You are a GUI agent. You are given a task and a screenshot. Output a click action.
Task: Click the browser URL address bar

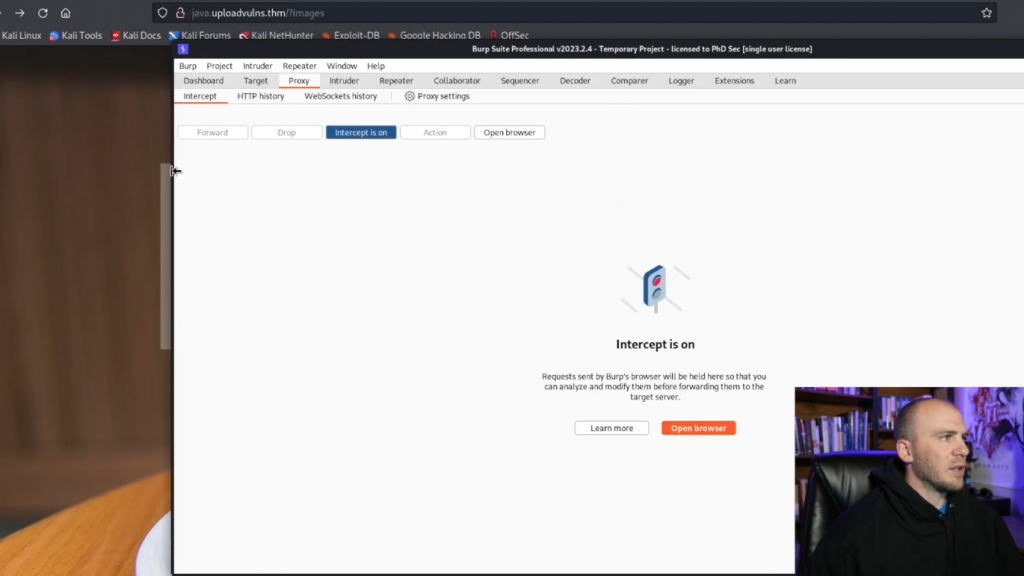click(575, 13)
